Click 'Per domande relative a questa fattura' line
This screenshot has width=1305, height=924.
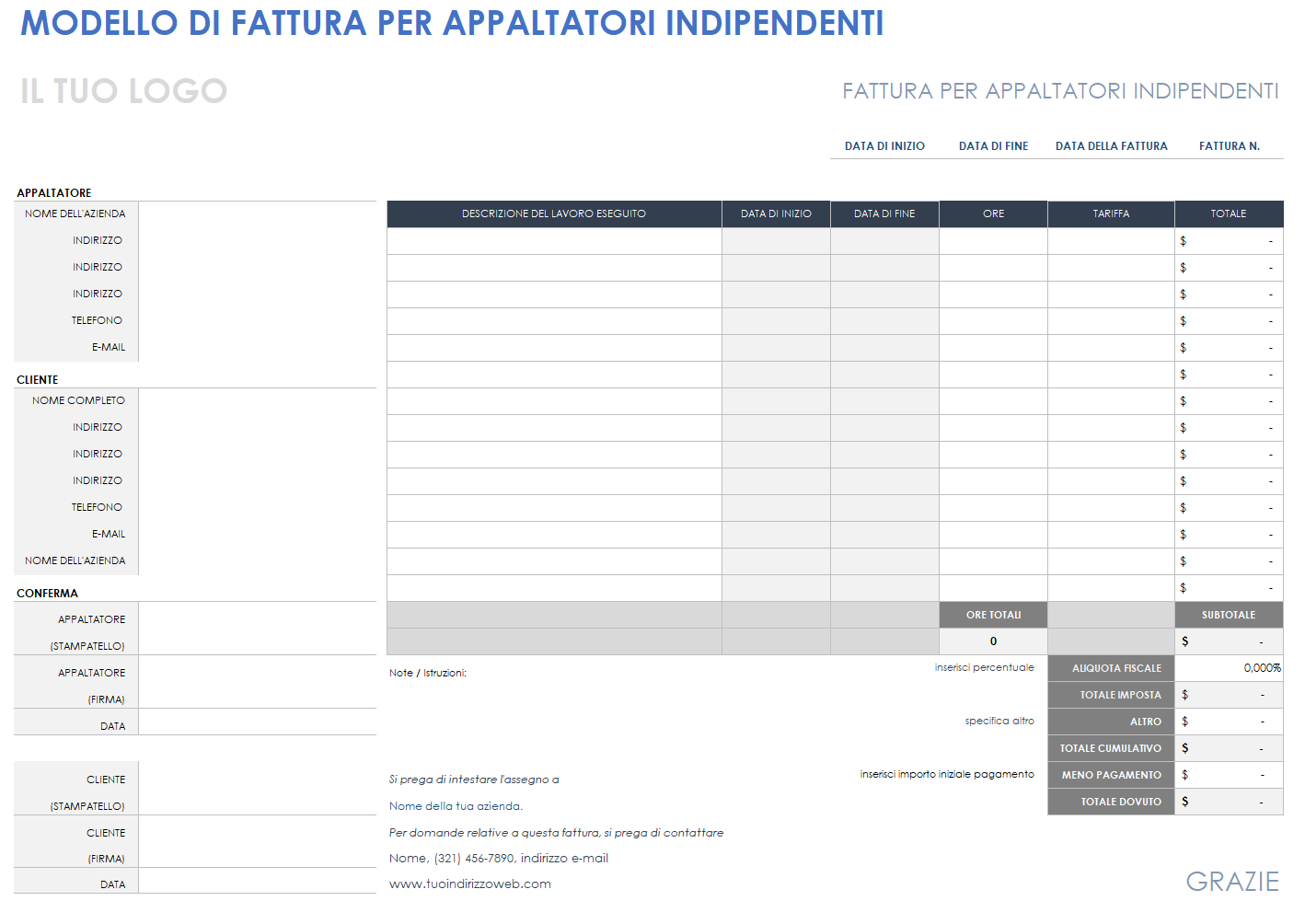coord(556,833)
